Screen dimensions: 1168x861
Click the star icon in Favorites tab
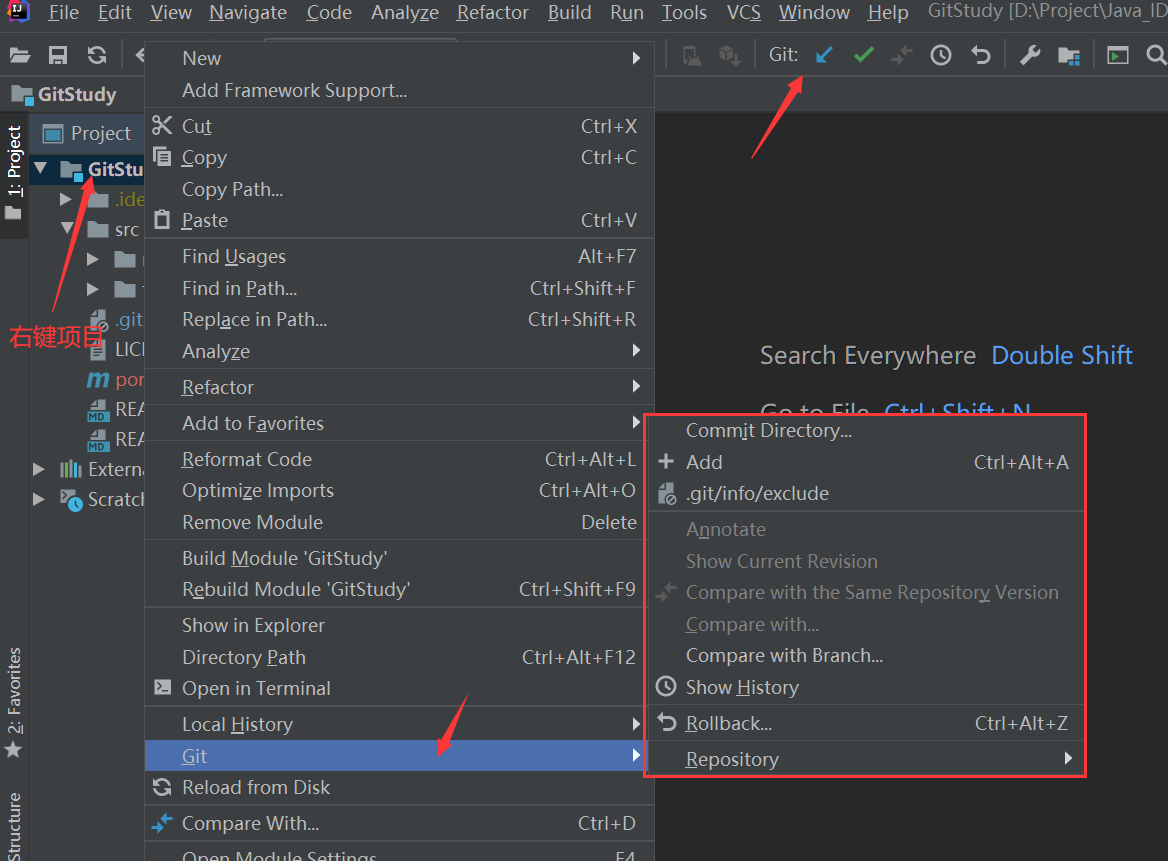pyautogui.click(x=13, y=750)
